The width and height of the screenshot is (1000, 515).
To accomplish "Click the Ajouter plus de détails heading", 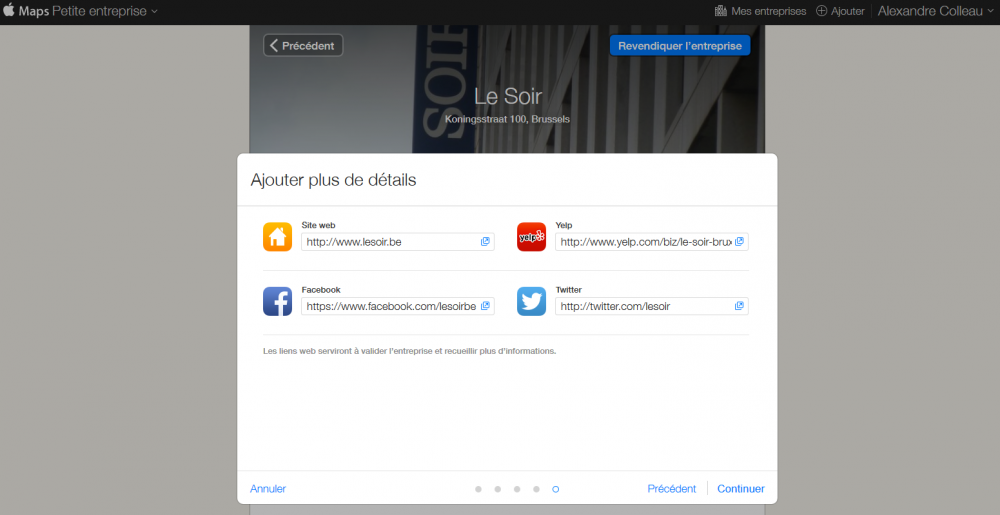I will point(334,180).
